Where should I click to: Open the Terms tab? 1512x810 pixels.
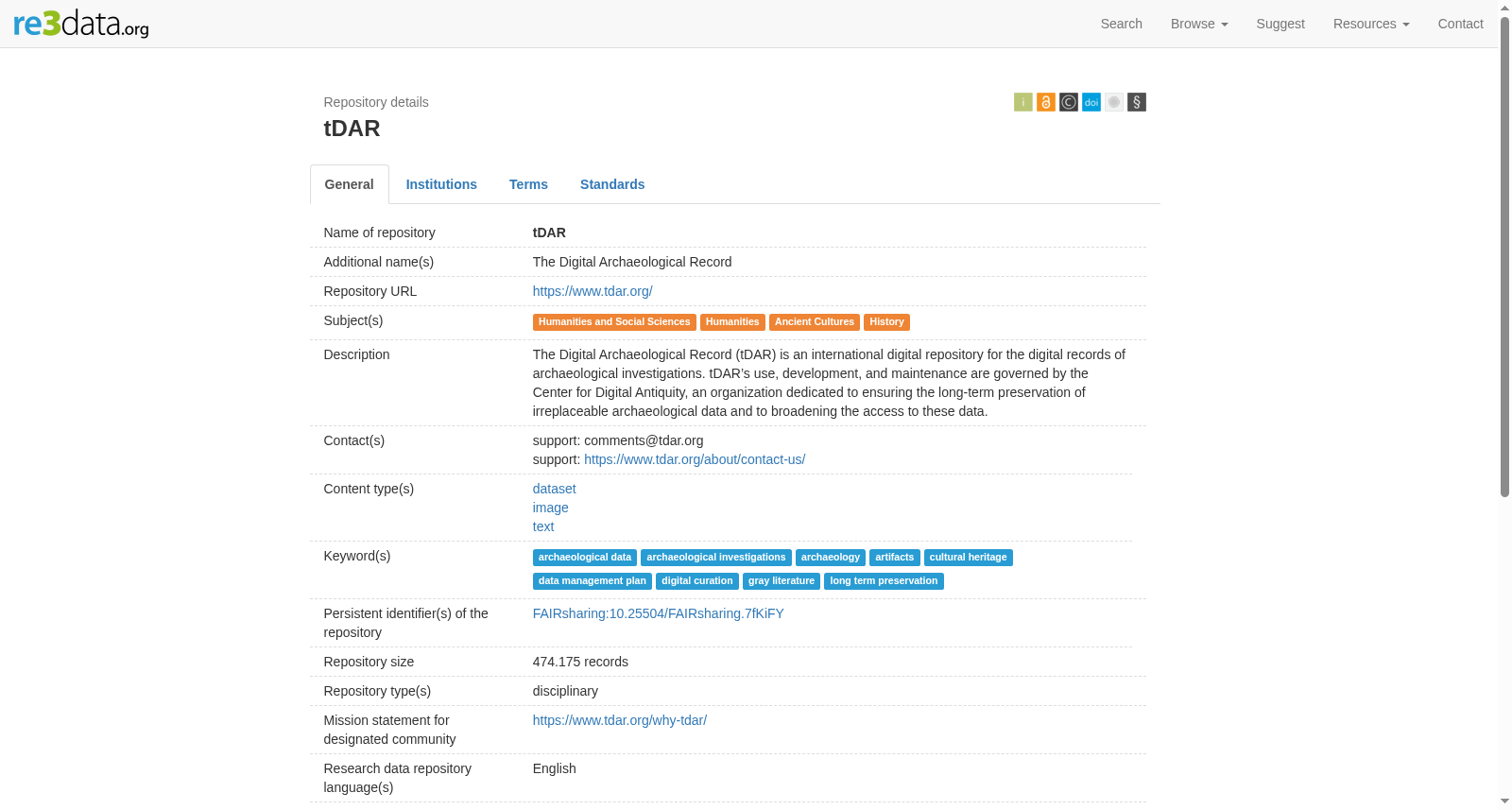[528, 184]
